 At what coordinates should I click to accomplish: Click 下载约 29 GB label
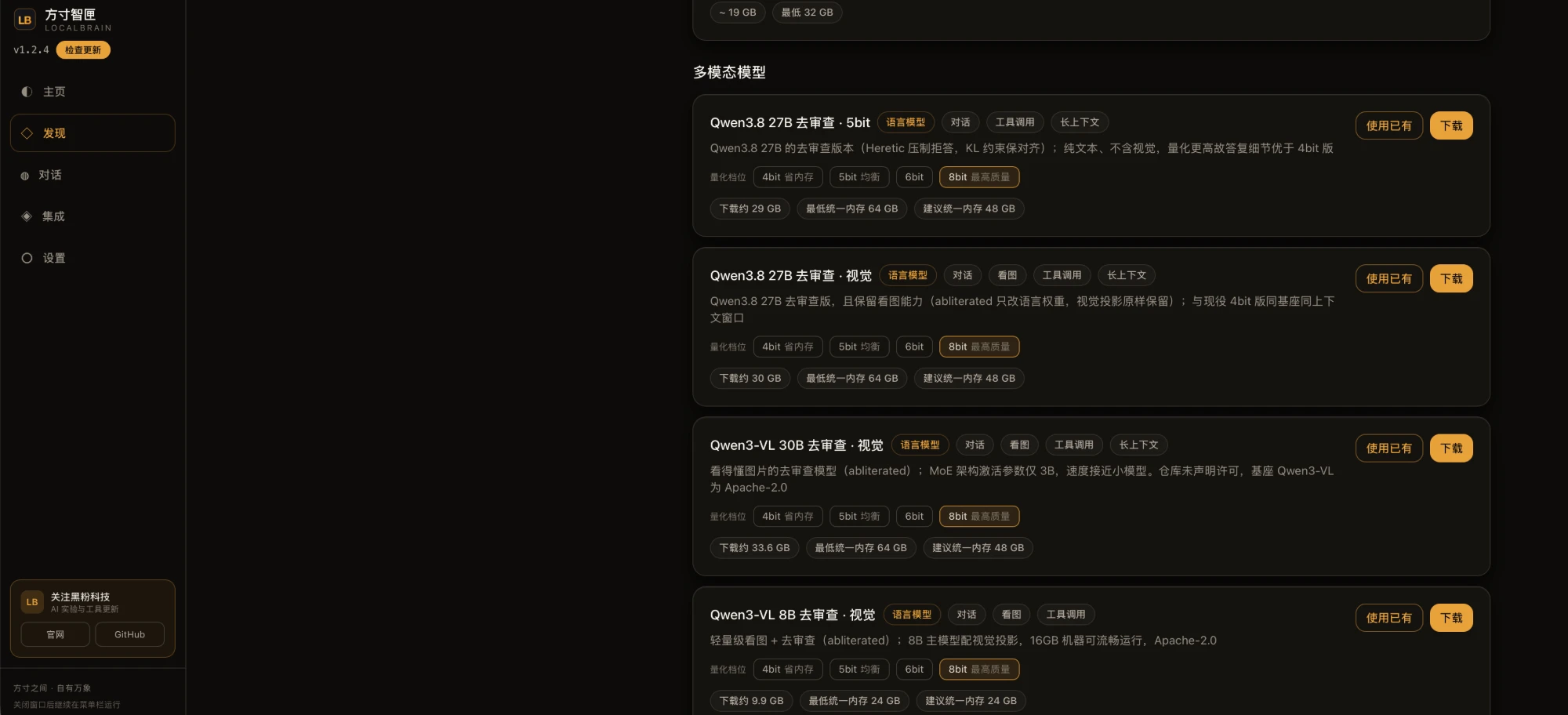tap(750, 209)
